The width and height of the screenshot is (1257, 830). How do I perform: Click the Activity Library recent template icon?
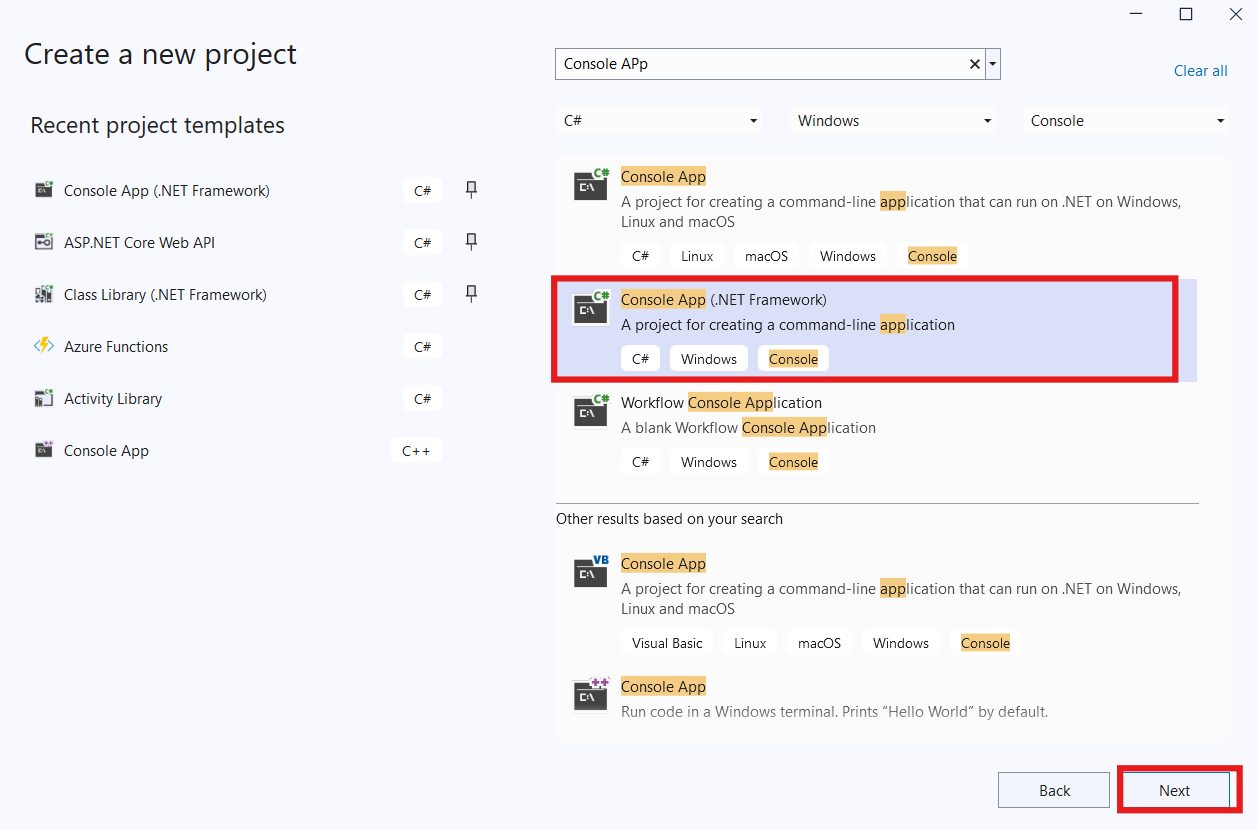(44, 398)
